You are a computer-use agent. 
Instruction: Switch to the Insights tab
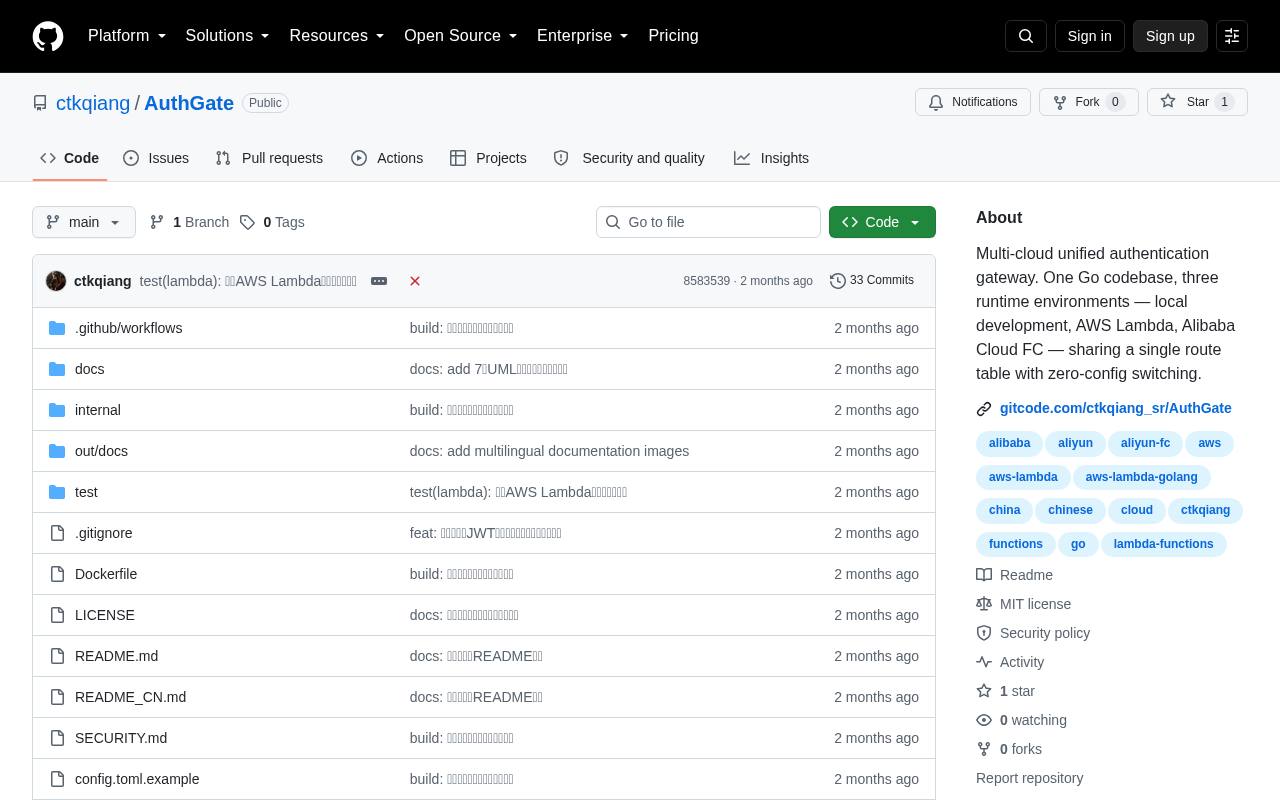(x=771, y=158)
